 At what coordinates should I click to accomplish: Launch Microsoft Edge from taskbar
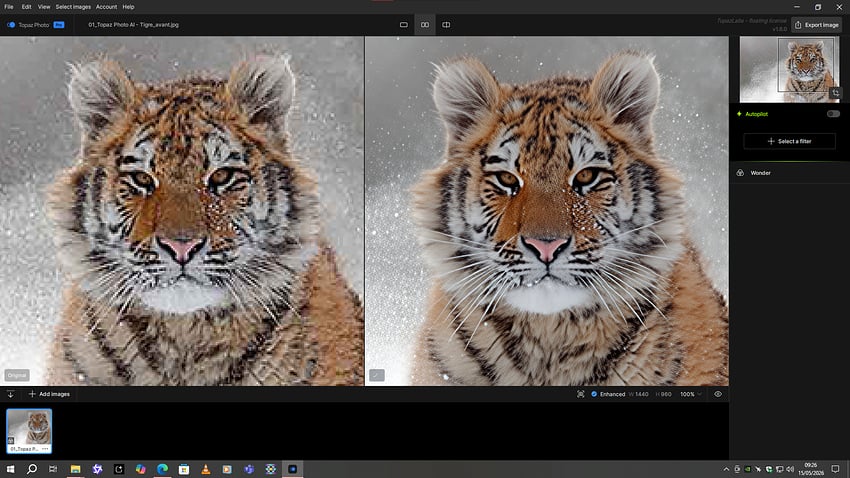(x=162, y=469)
